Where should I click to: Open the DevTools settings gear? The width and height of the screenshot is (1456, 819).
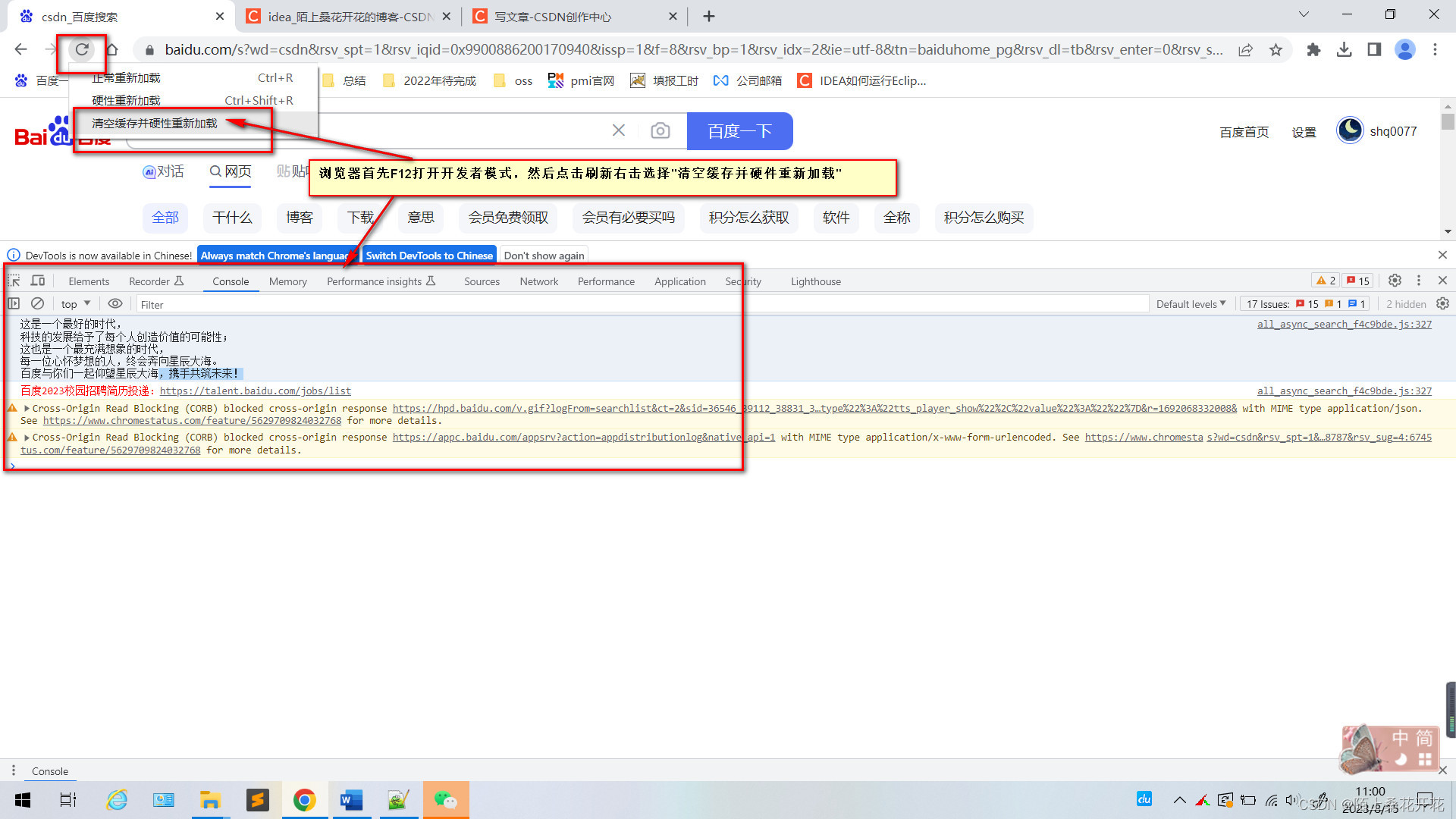pyautogui.click(x=1395, y=281)
